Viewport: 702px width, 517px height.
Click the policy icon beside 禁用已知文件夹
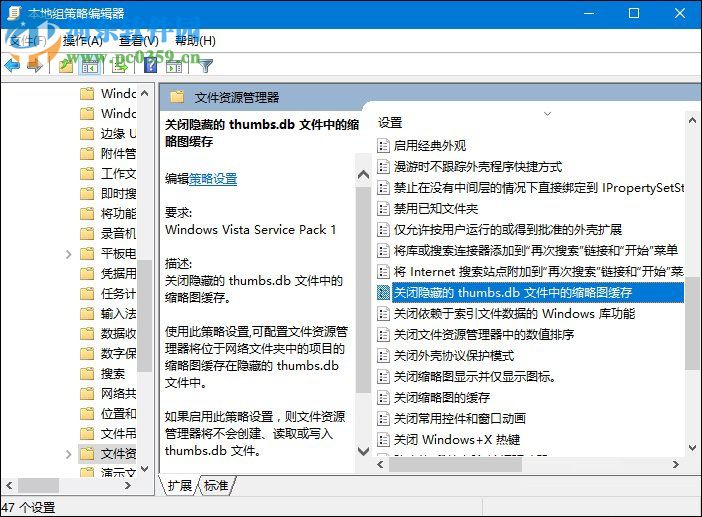point(383,209)
